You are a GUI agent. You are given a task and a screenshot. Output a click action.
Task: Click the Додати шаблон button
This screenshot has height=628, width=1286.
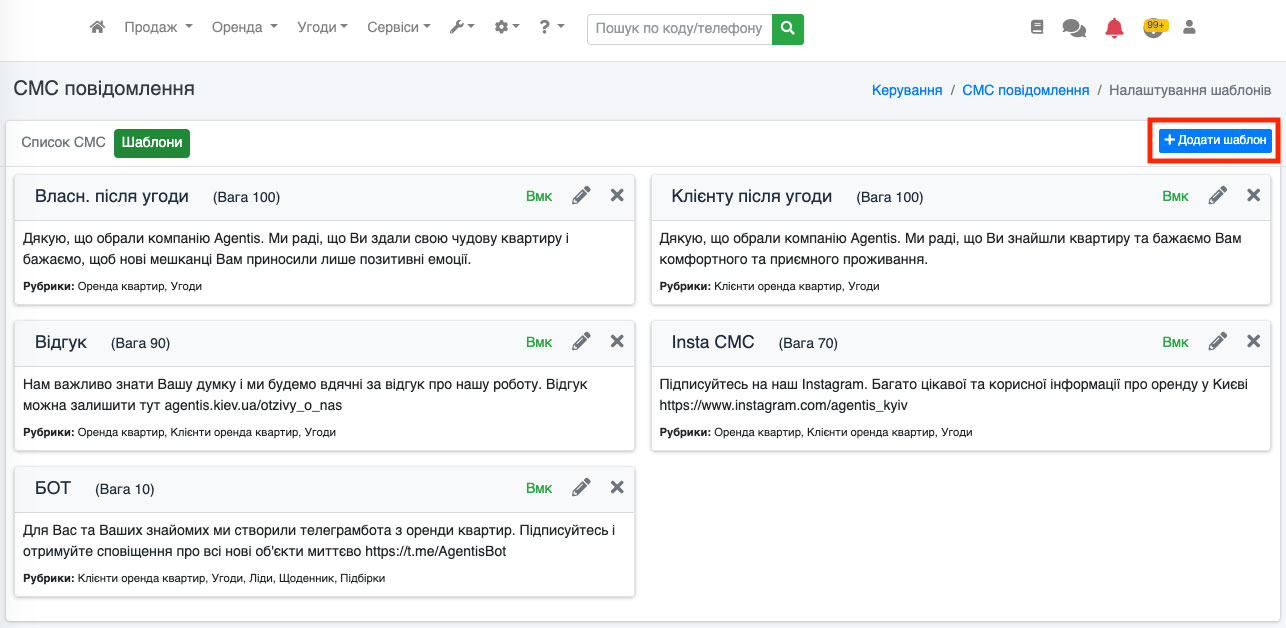(1215, 141)
